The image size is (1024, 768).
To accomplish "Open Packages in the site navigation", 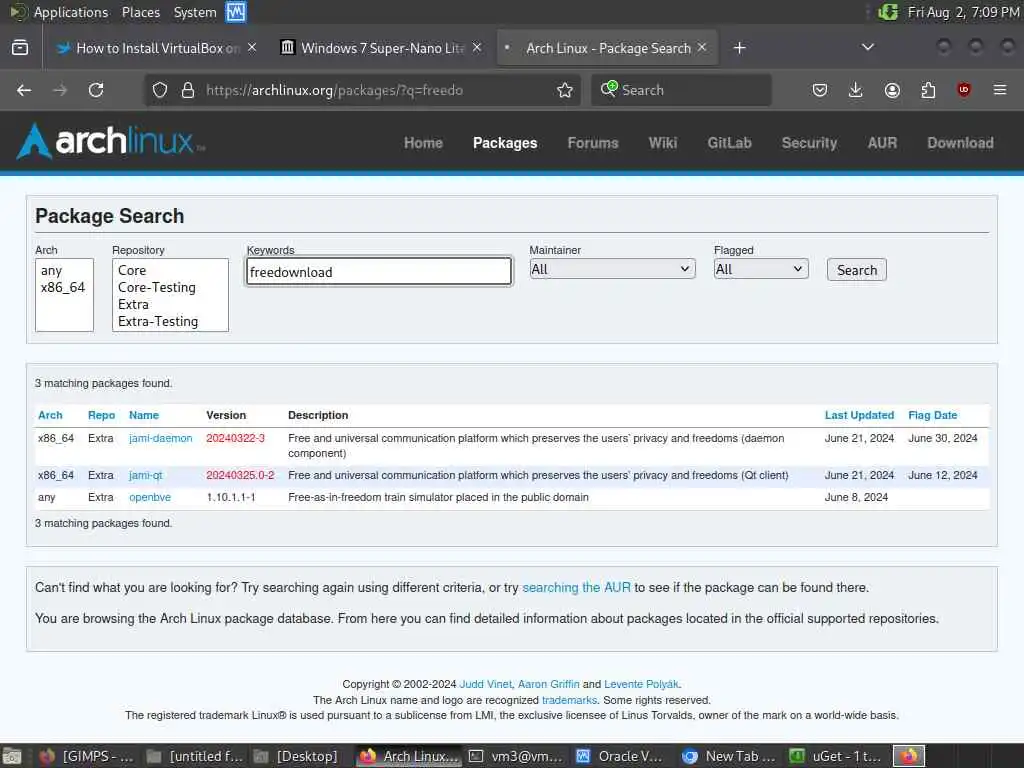I will click(505, 143).
